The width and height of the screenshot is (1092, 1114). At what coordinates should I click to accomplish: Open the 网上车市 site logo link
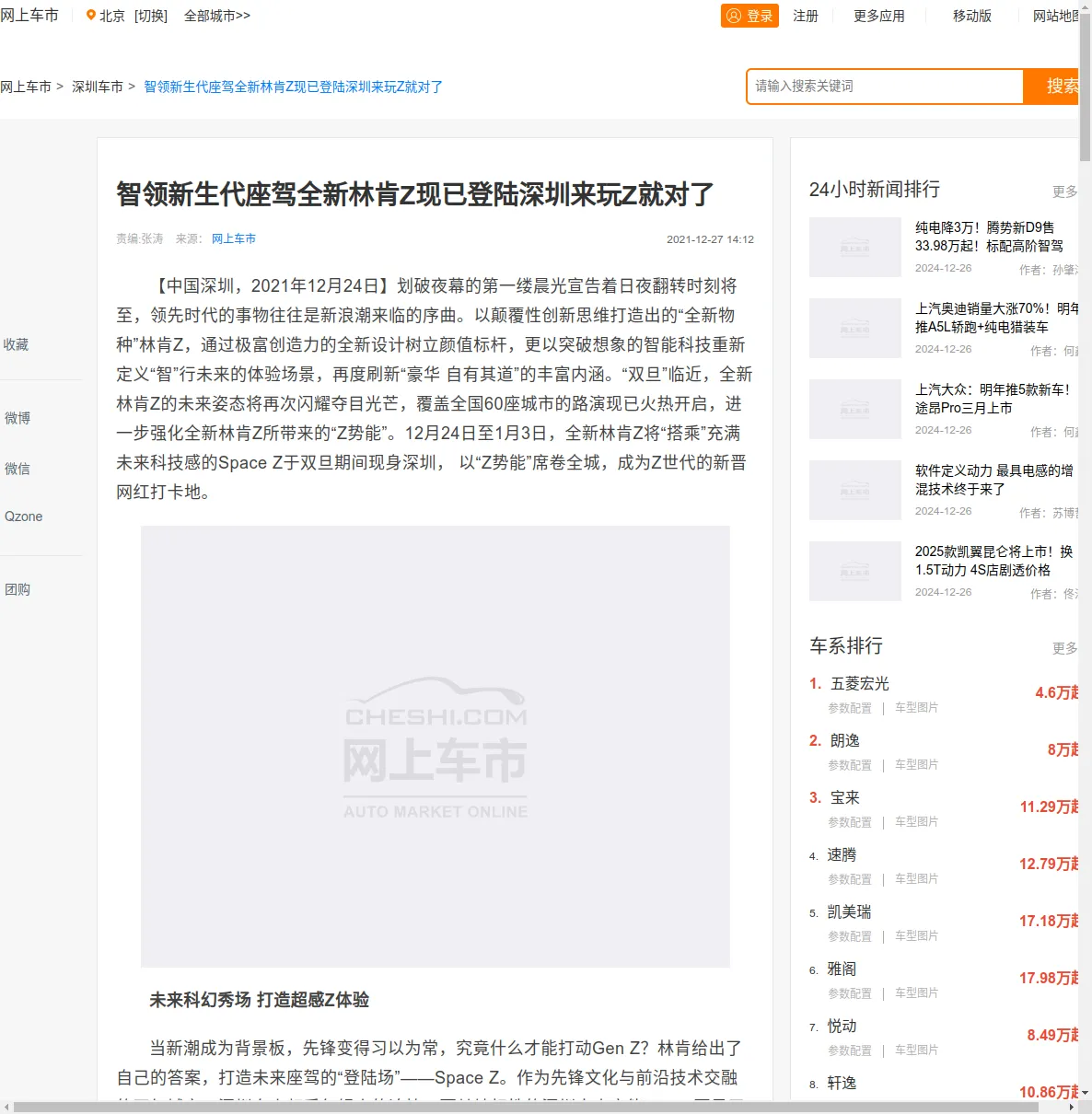point(29,15)
